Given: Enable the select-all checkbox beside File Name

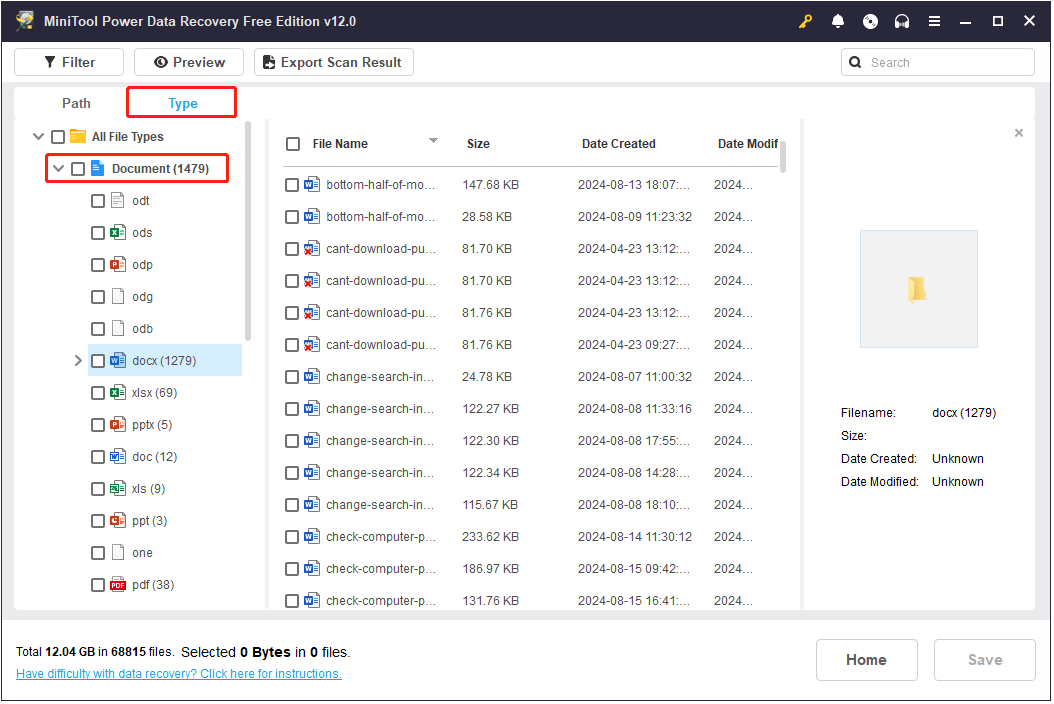Looking at the screenshot, I should [x=293, y=144].
